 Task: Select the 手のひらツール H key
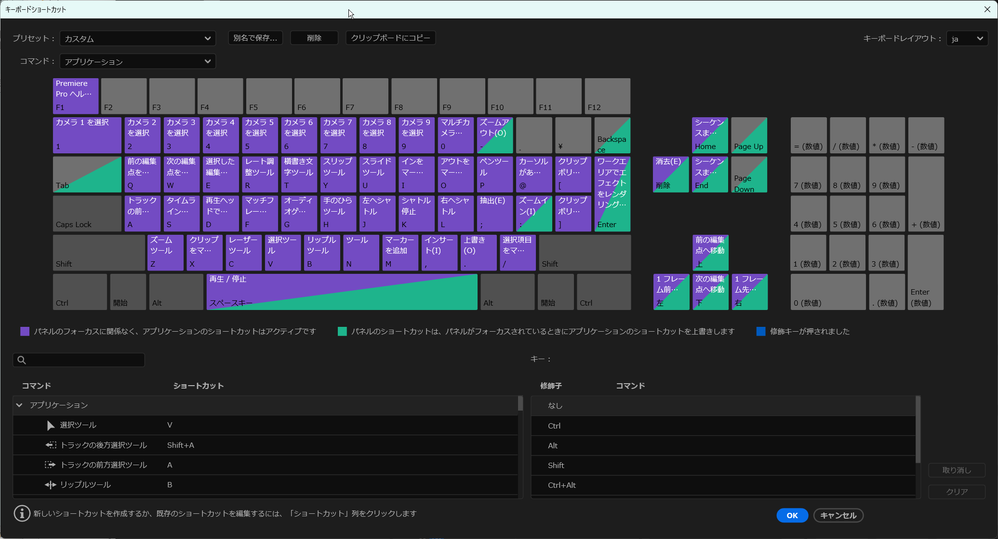338,213
